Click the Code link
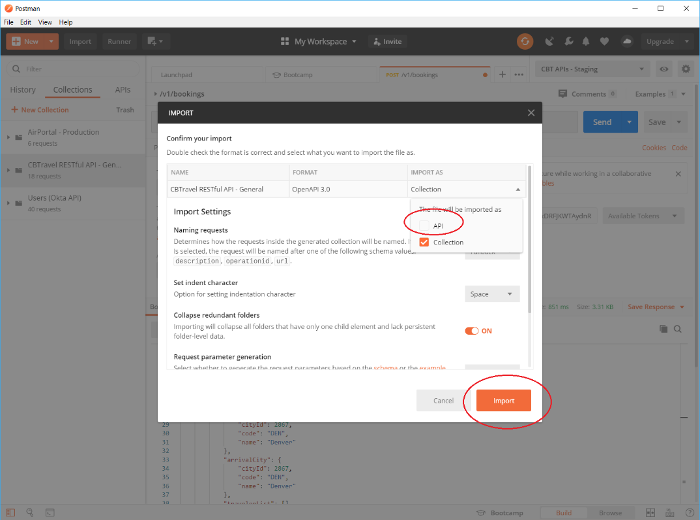The height and width of the screenshot is (520, 700). tap(679, 147)
